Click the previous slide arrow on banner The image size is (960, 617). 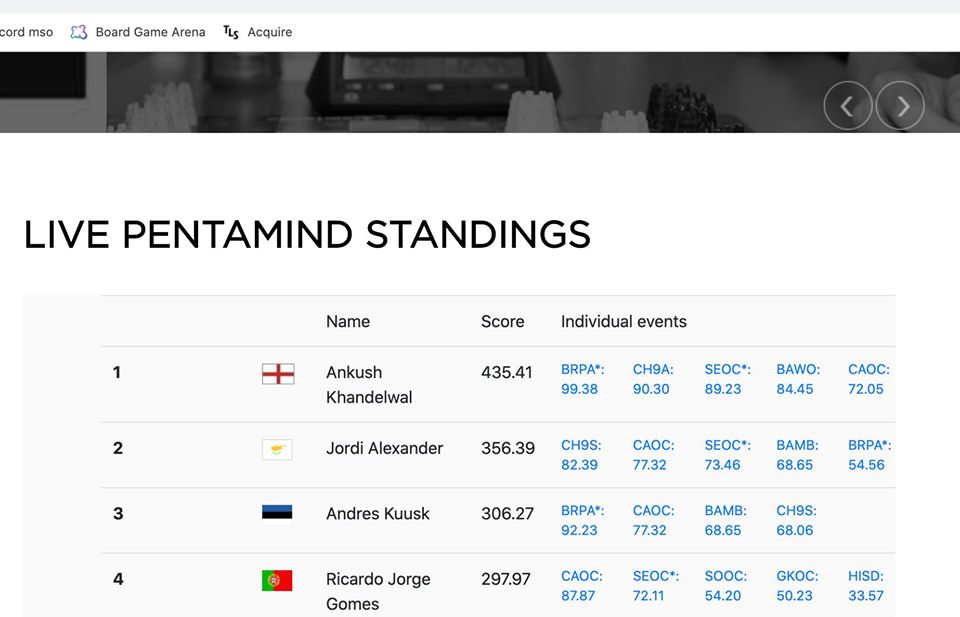pyautogui.click(x=847, y=106)
